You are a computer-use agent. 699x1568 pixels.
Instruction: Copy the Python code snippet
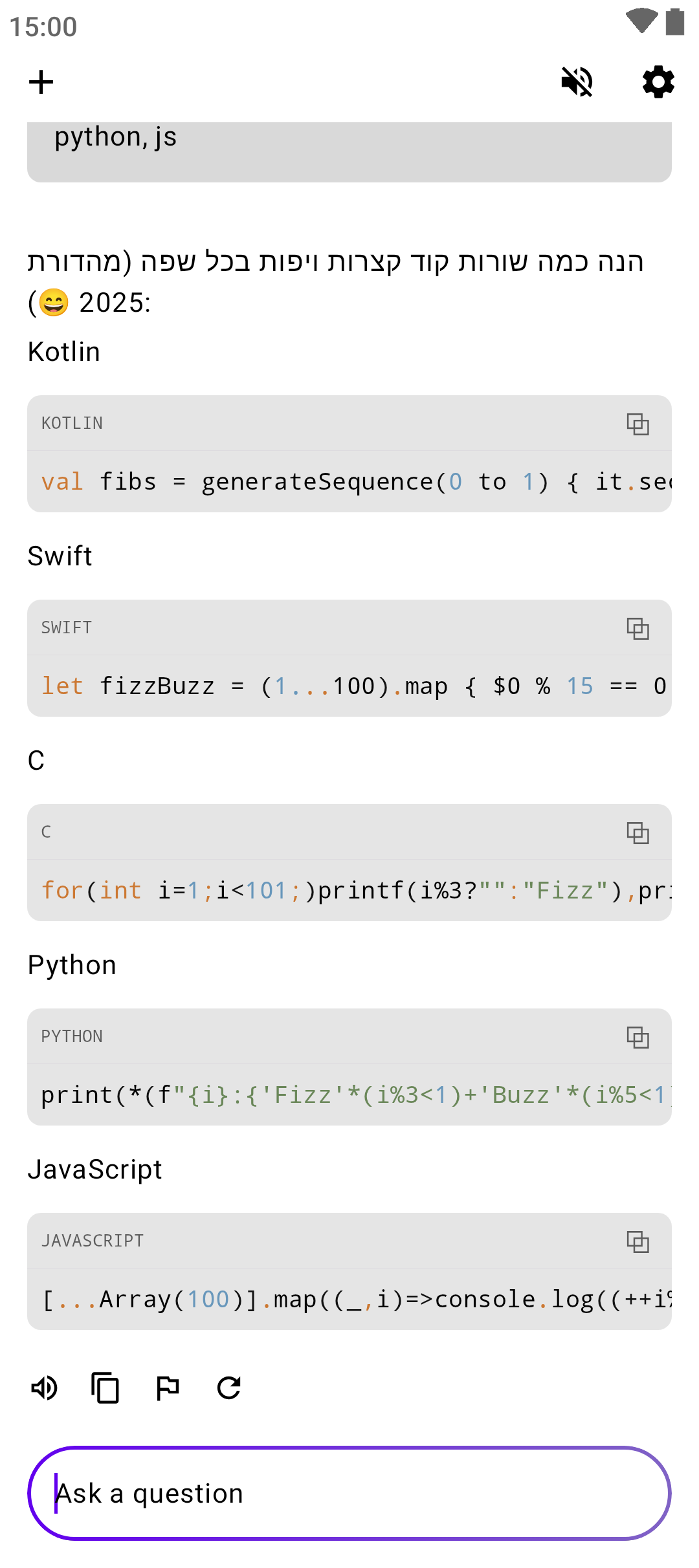[638, 1037]
